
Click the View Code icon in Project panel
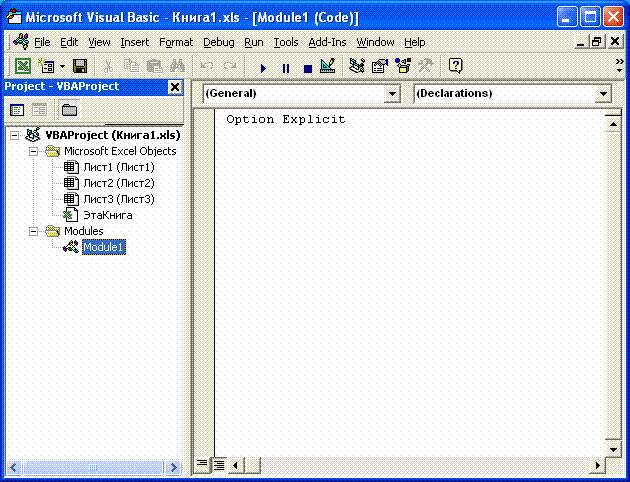click(x=17, y=110)
